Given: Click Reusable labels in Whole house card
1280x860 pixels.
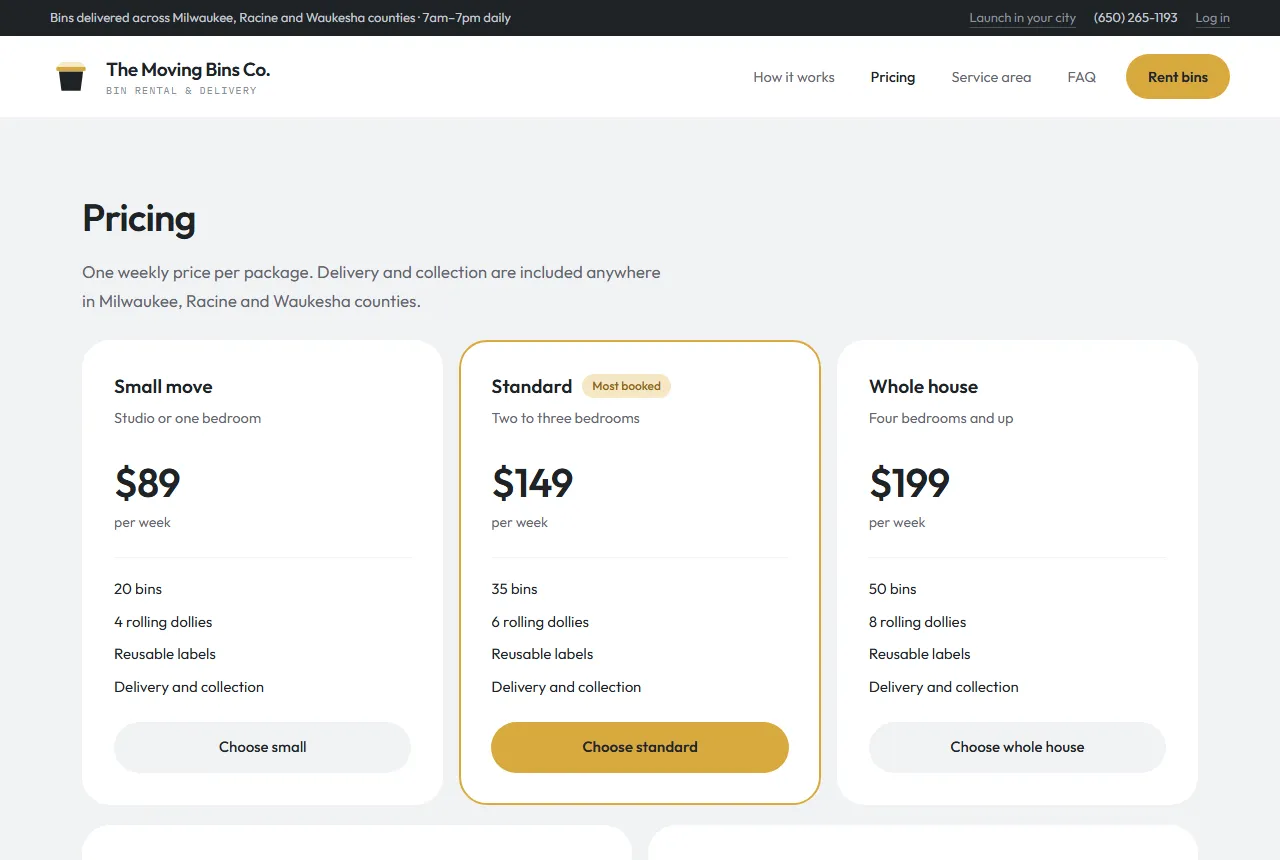Looking at the screenshot, I should tap(920, 654).
